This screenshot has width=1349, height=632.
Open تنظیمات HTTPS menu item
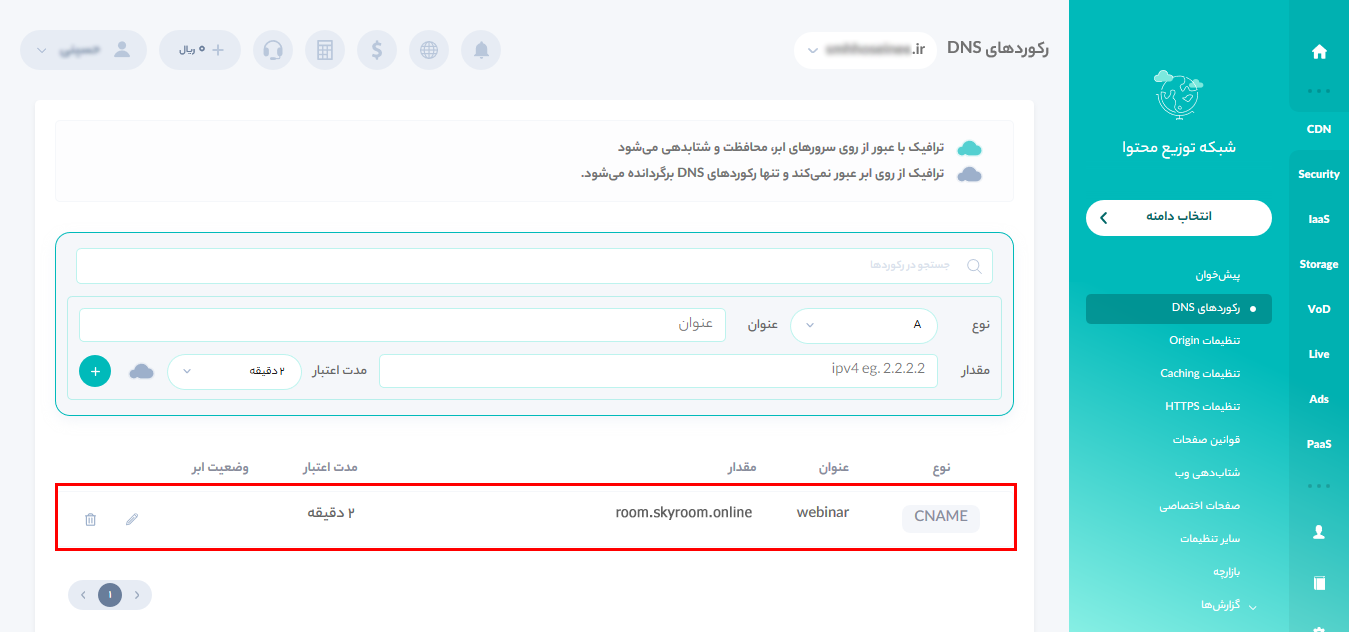1203,407
